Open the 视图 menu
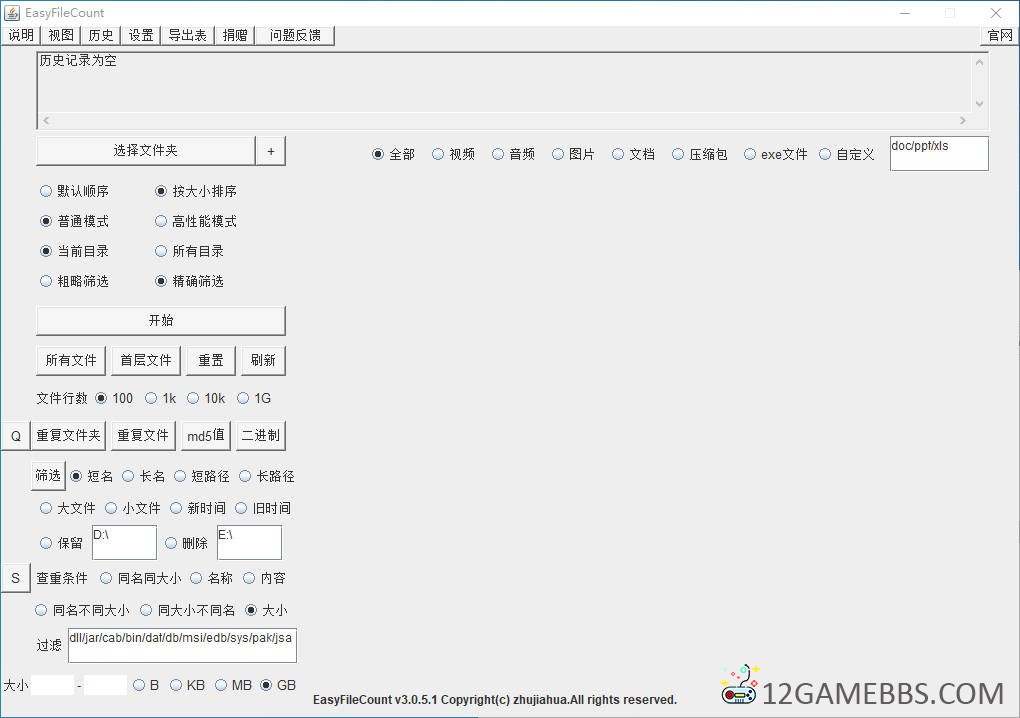The height and width of the screenshot is (718, 1020). pos(61,35)
